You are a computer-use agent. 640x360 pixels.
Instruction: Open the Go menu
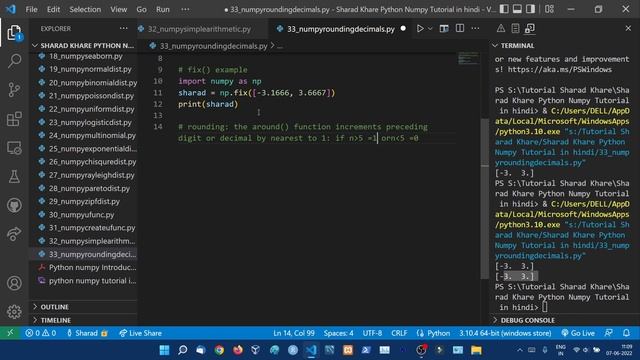[141, 9]
